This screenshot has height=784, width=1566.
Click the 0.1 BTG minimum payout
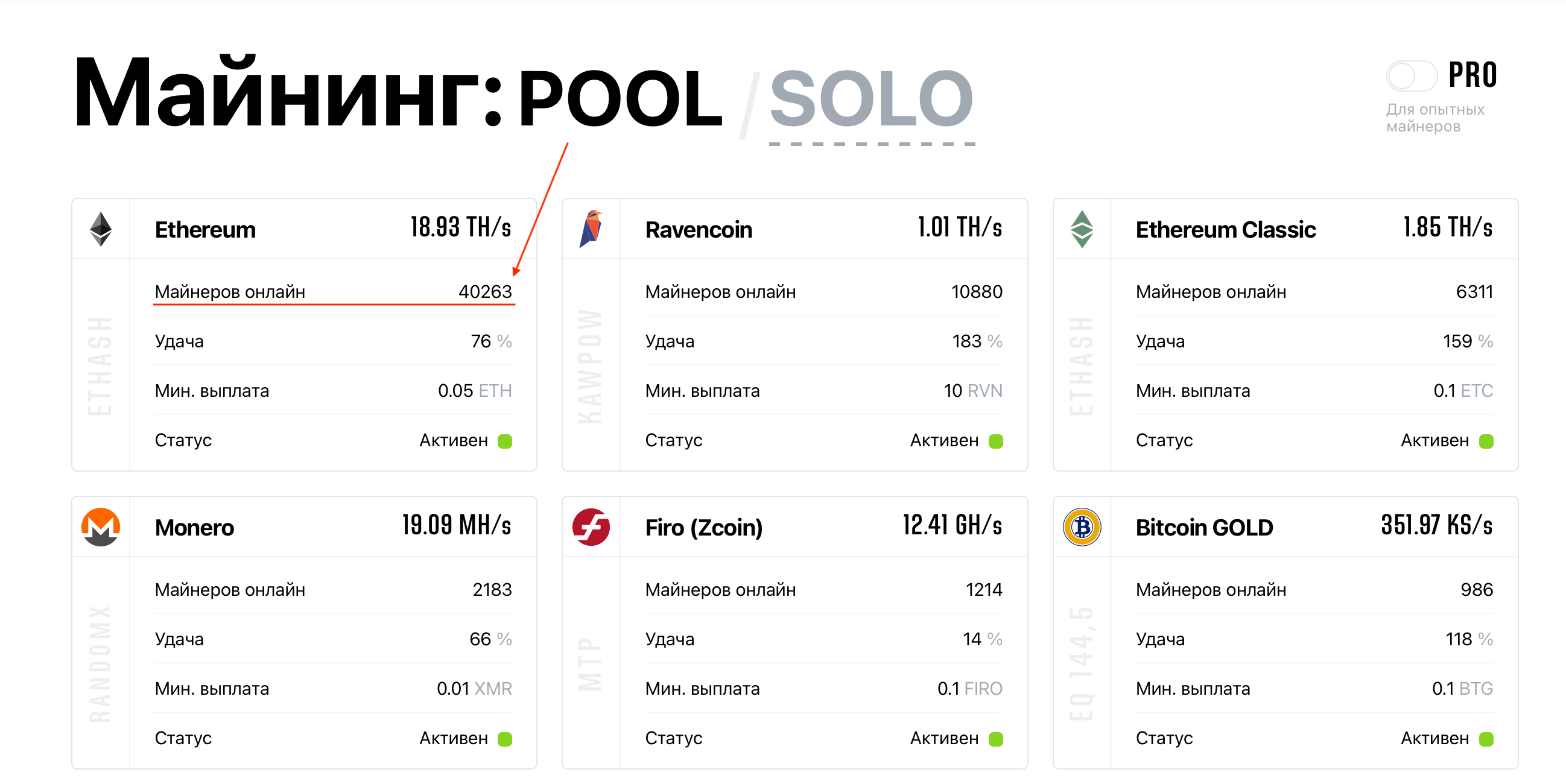pyautogui.click(x=1463, y=689)
